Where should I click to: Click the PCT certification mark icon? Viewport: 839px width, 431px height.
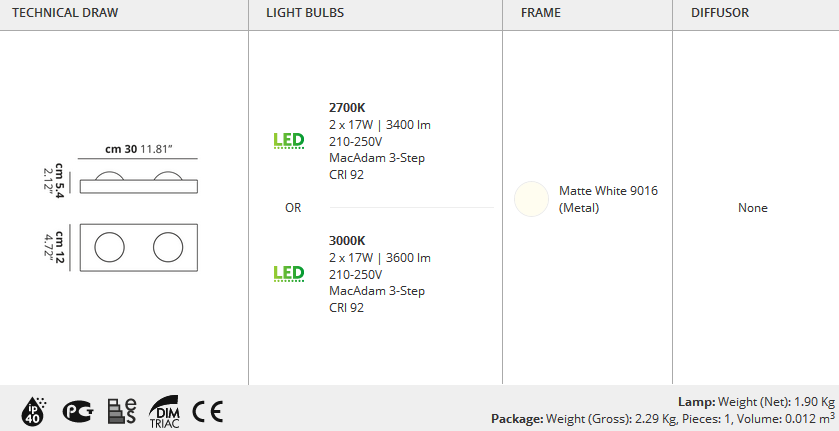76,410
